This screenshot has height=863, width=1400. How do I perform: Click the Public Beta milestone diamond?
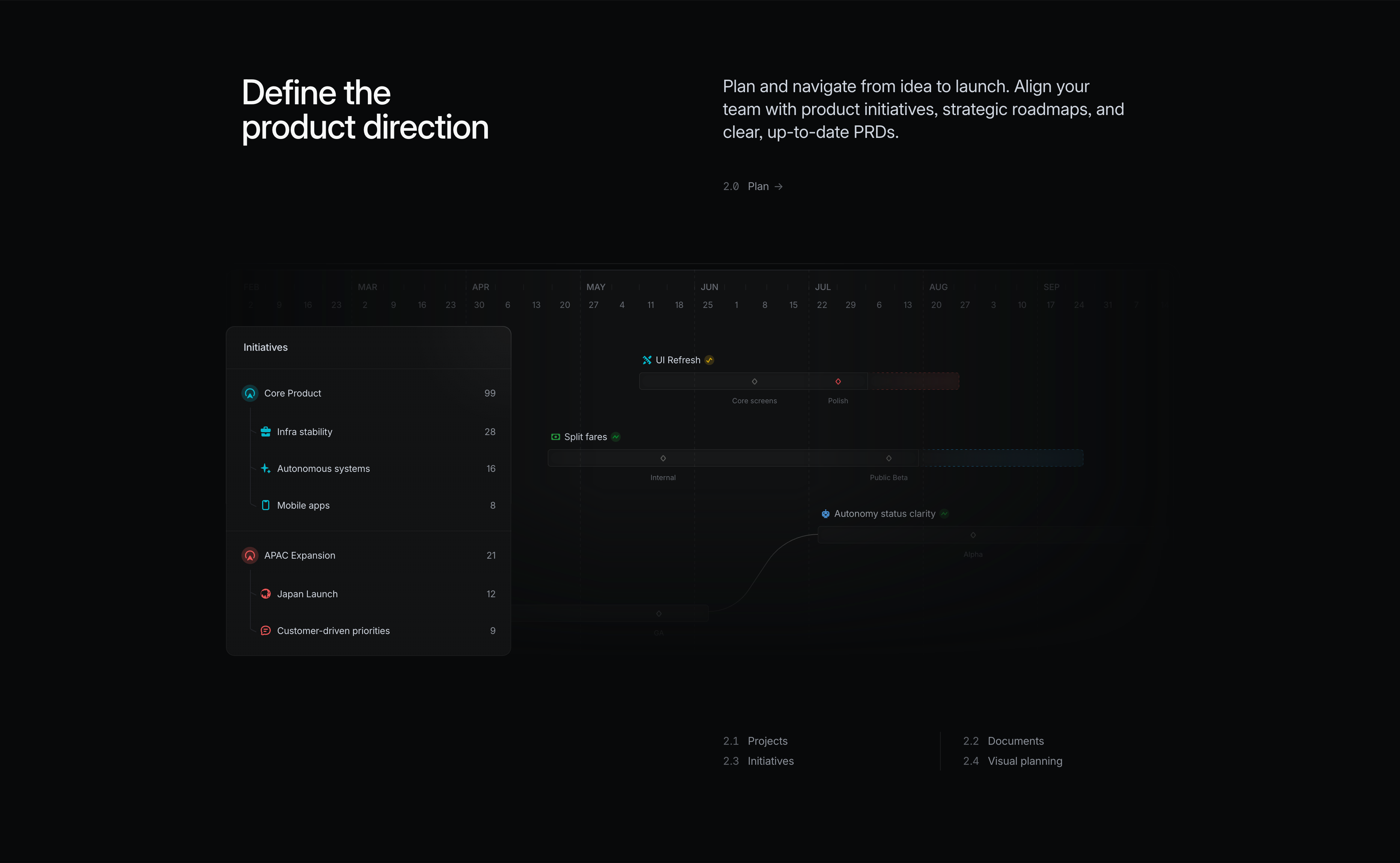point(889,458)
